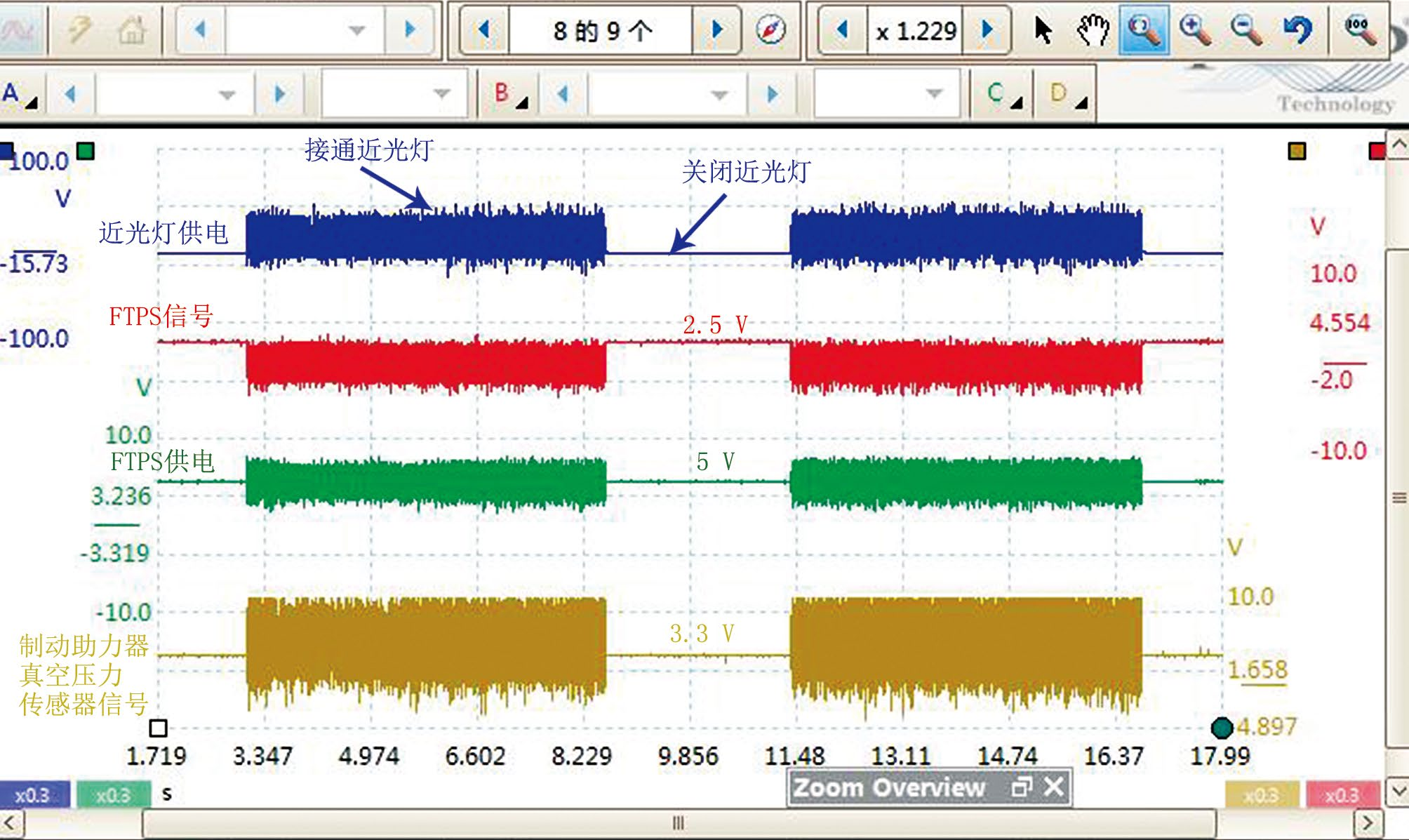Image resolution: width=1409 pixels, height=840 pixels.
Task: Click the blue channel A ruler handle
Action: click(6, 151)
